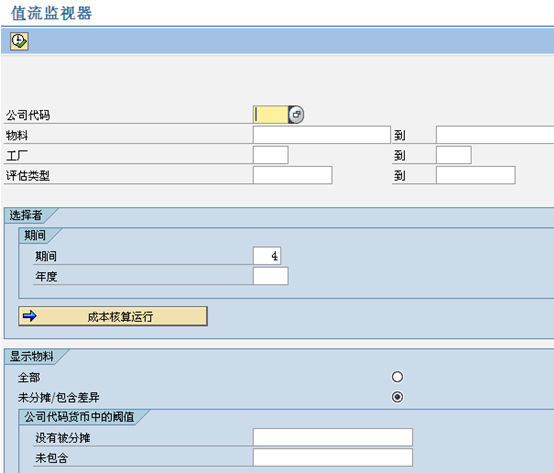Click the 工厂 to-value field
The width and height of the screenshot is (554, 473).
pyautogui.click(x=454, y=155)
